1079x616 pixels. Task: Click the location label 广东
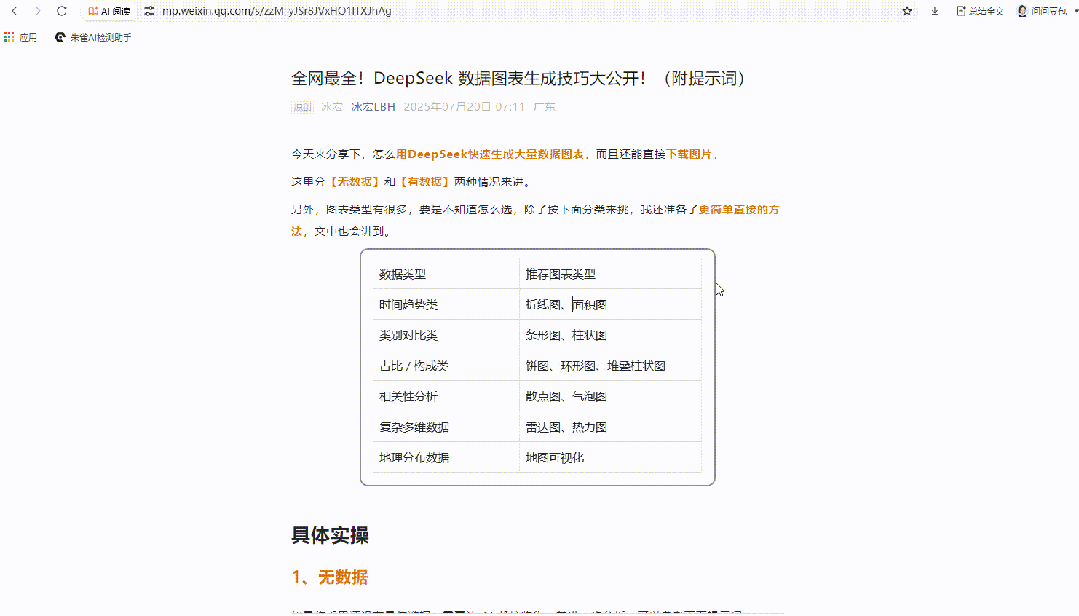(544, 107)
